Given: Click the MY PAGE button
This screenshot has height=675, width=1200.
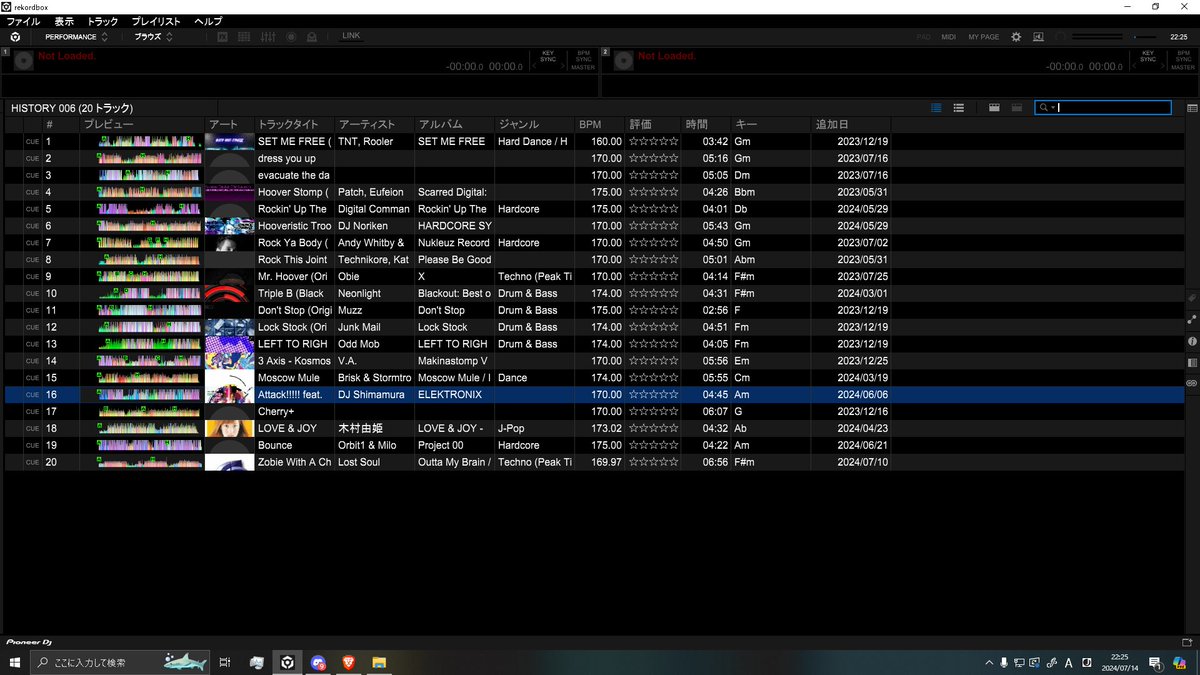Looking at the screenshot, I should click(x=983, y=37).
